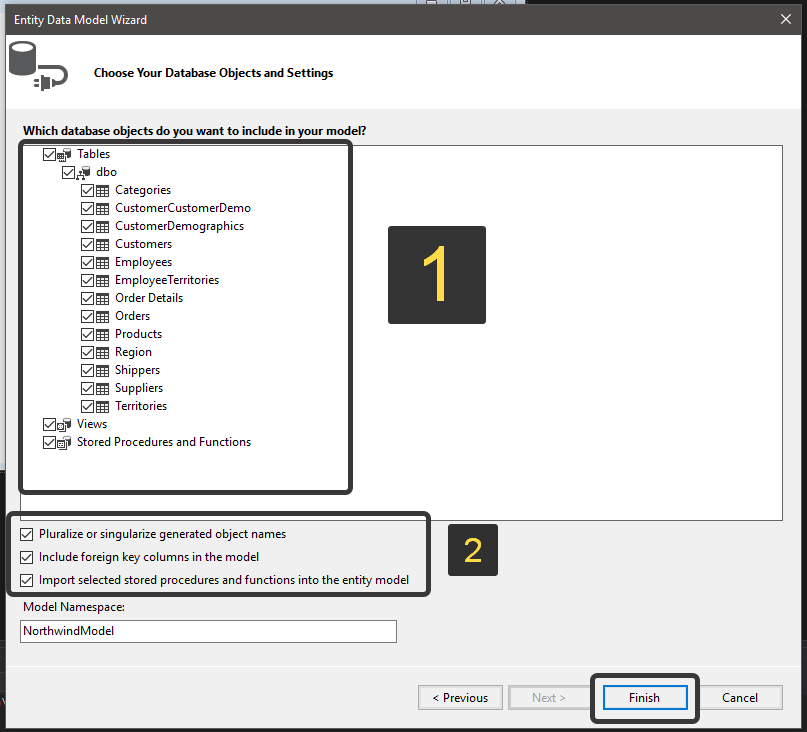Select the Products label in tree
The width and height of the screenshot is (807, 732).
(x=138, y=334)
